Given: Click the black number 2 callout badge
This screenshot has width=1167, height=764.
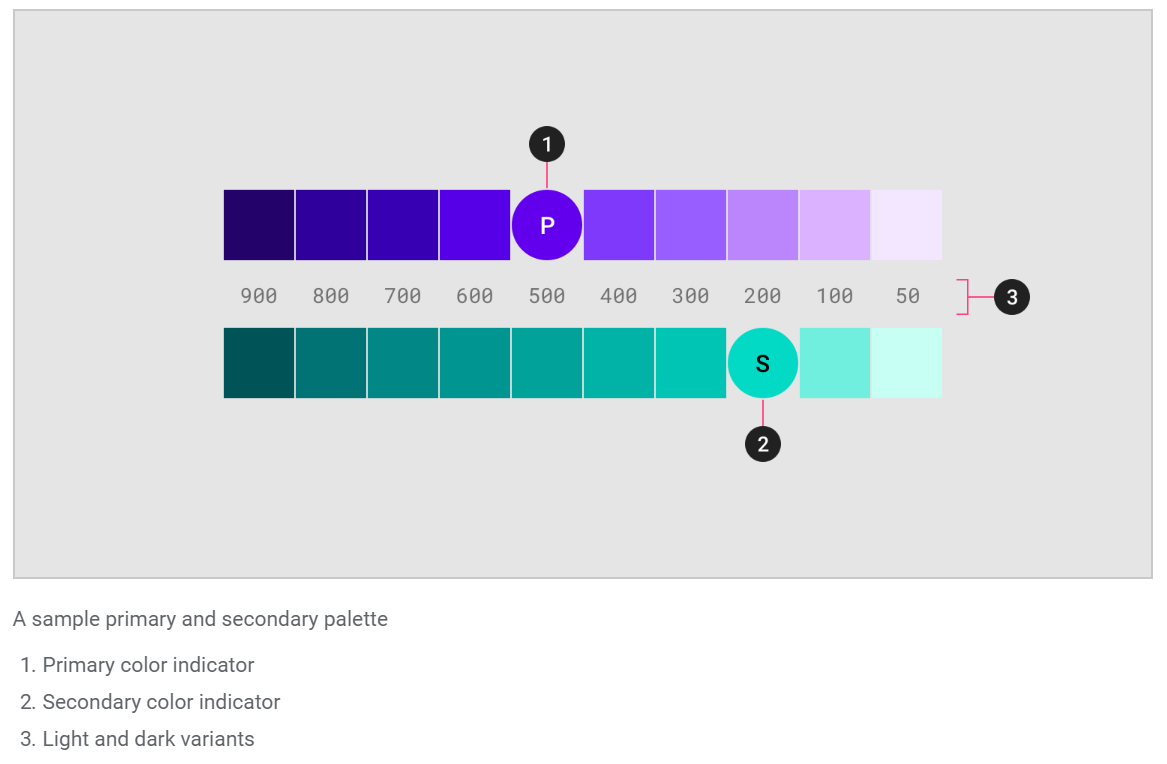Looking at the screenshot, I should tap(763, 444).
